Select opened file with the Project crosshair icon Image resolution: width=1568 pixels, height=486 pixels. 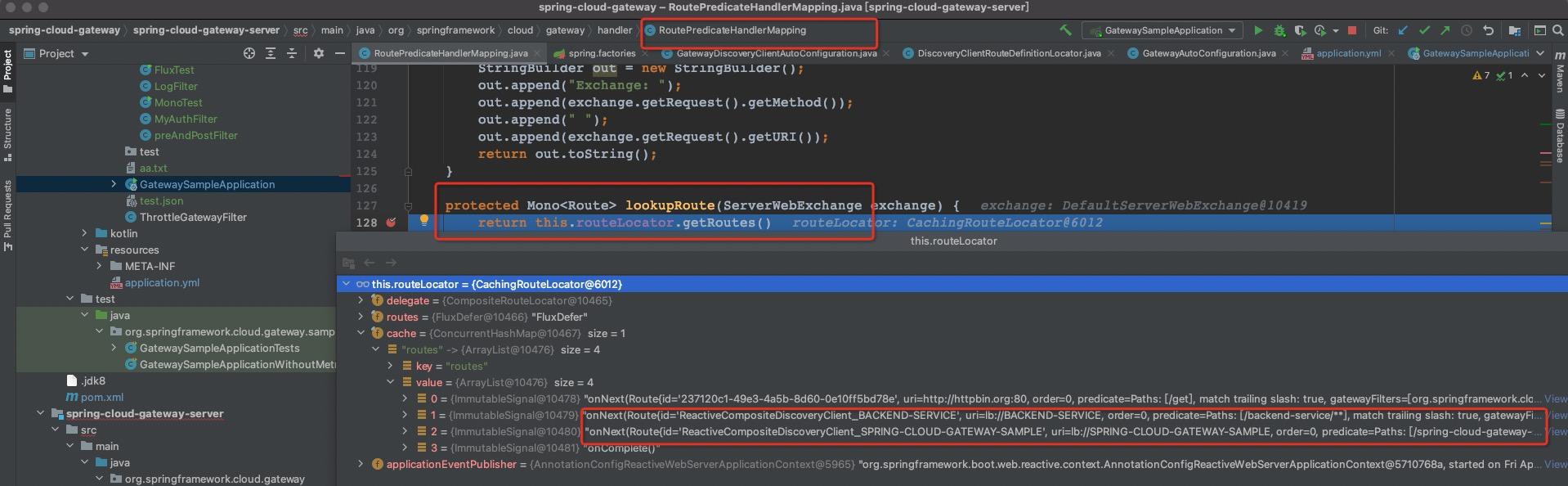249,53
